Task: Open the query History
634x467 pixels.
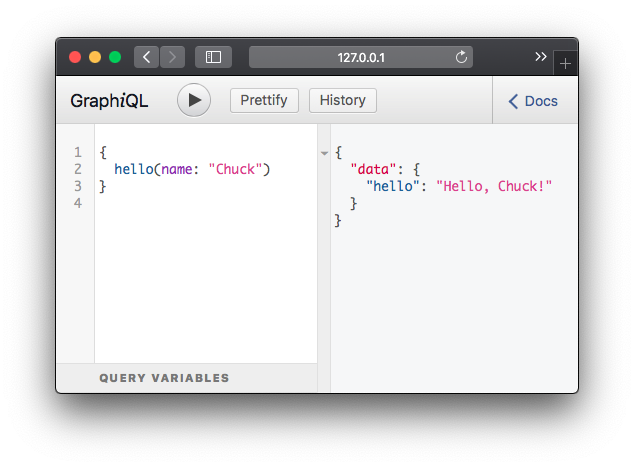Action: coord(342,100)
